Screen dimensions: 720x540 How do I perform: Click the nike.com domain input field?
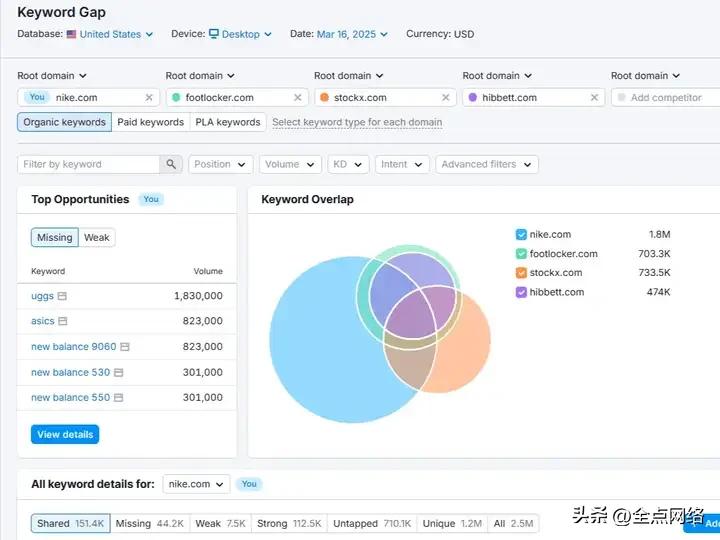(x=89, y=98)
